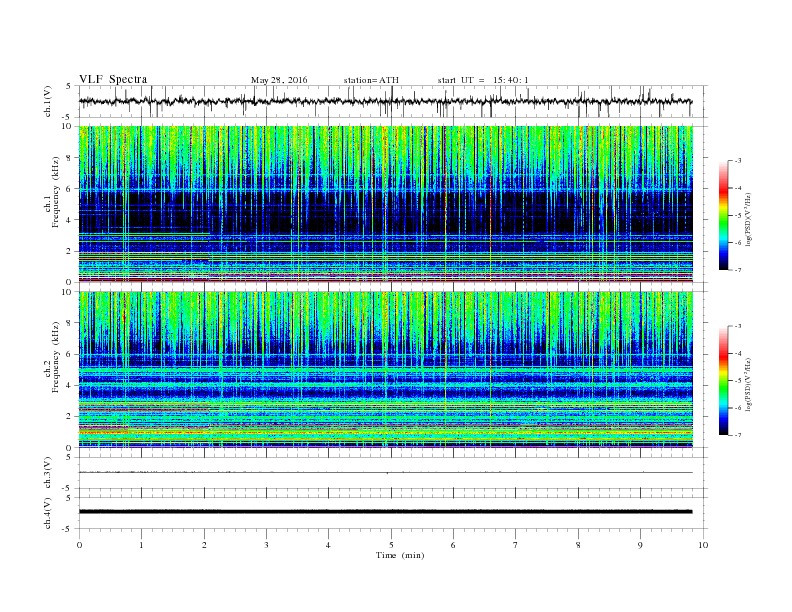Click the "VLF Spectra" plot title
This screenshot has height=612, width=792.
coord(113,79)
